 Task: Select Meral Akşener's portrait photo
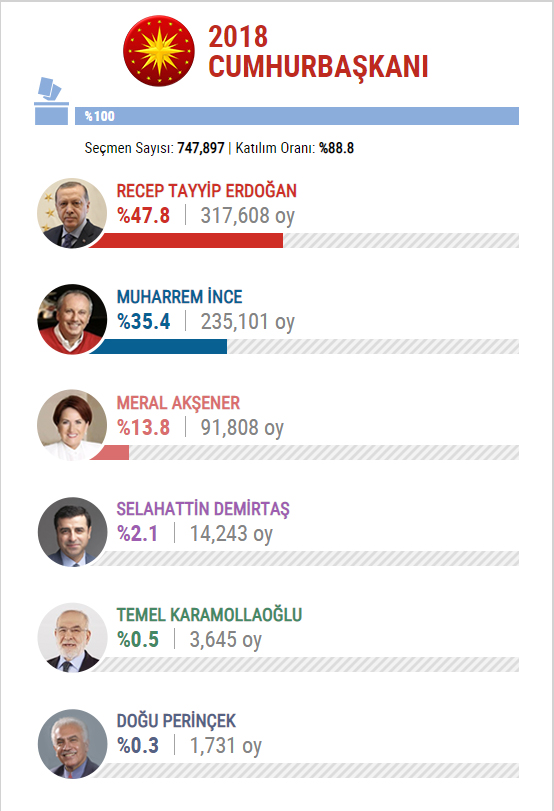coord(72,425)
